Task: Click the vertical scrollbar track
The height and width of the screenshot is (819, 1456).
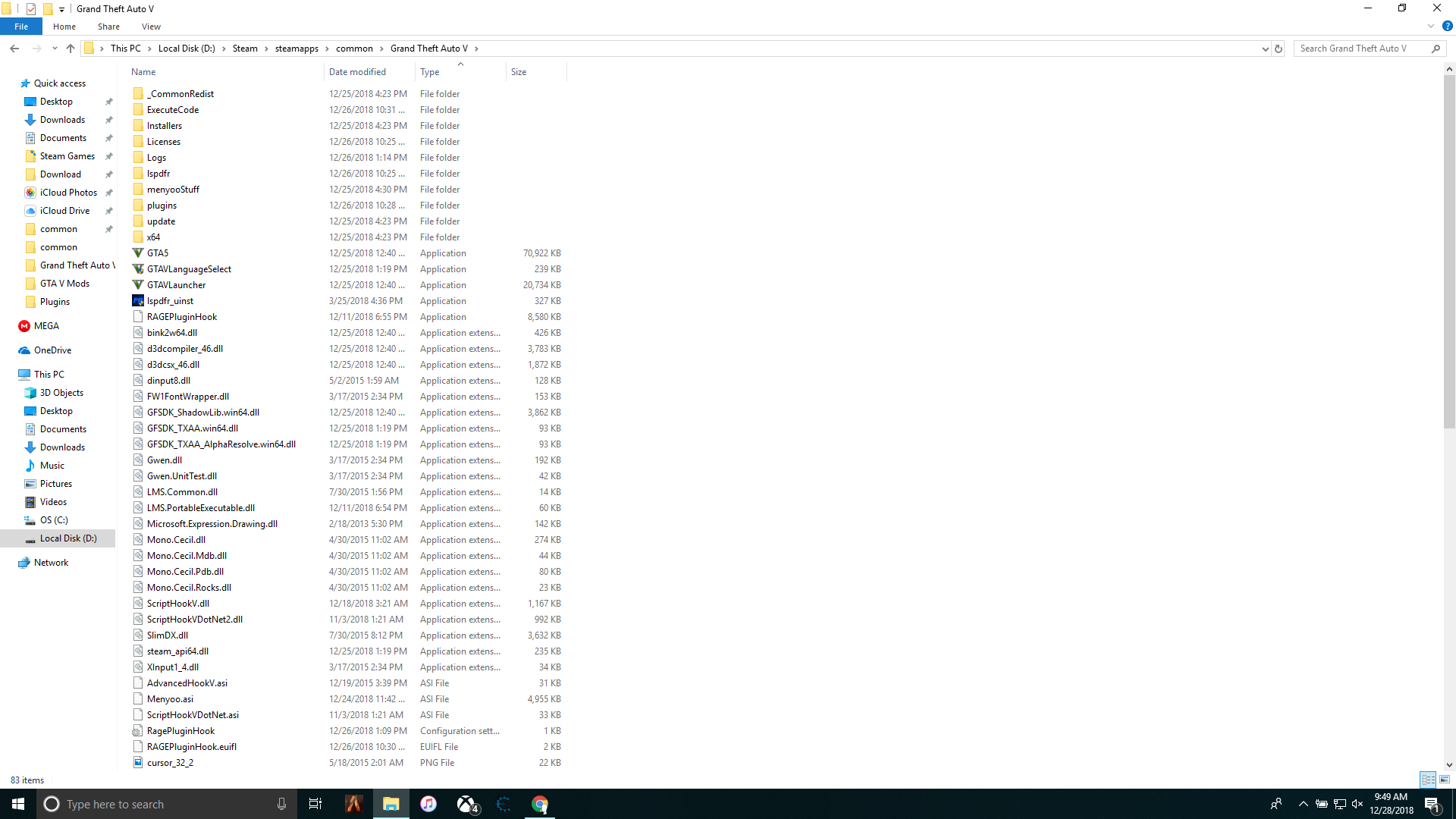Action: click(1449, 591)
